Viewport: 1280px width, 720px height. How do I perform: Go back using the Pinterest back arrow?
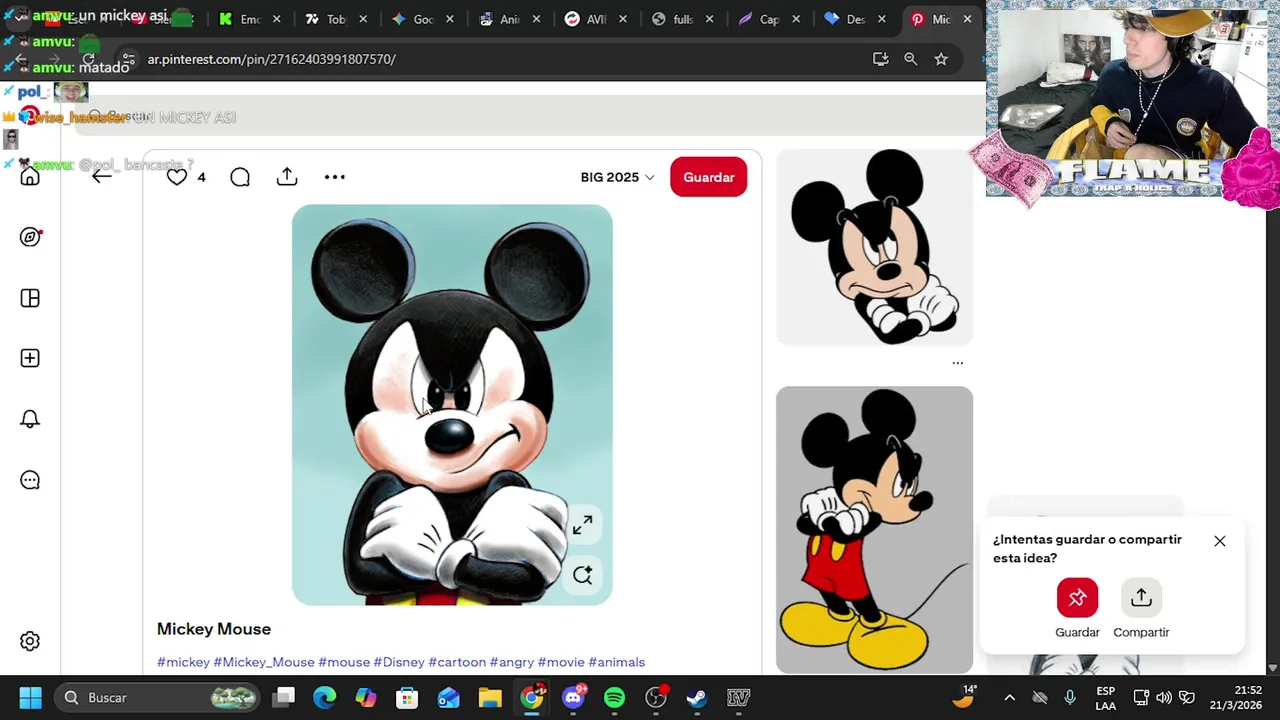(x=101, y=177)
